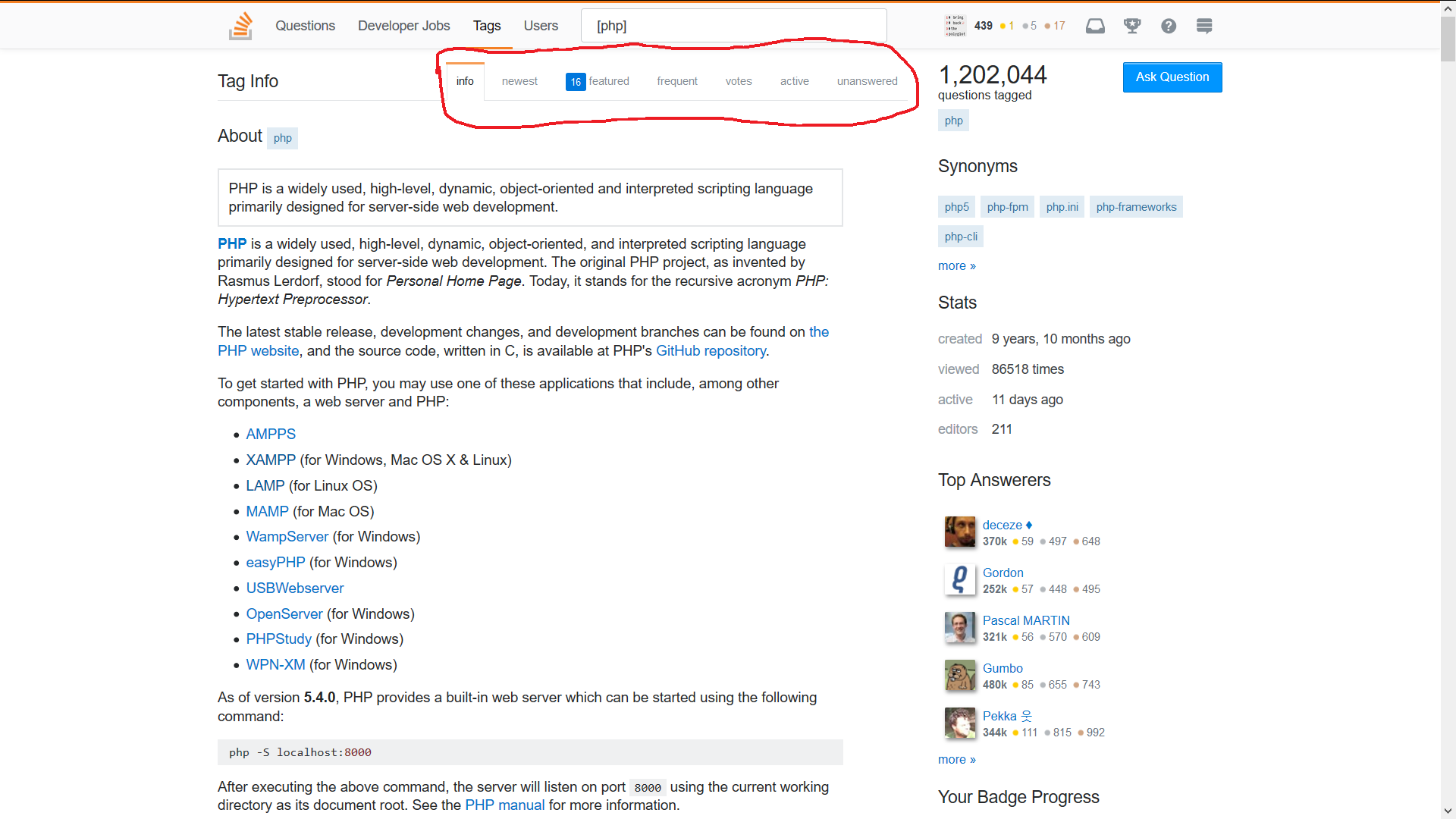Image resolution: width=1456 pixels, height=819 pixels.
Task: Open the WPN-XM link
Action: pyautogui.click(x=275, y=665)
